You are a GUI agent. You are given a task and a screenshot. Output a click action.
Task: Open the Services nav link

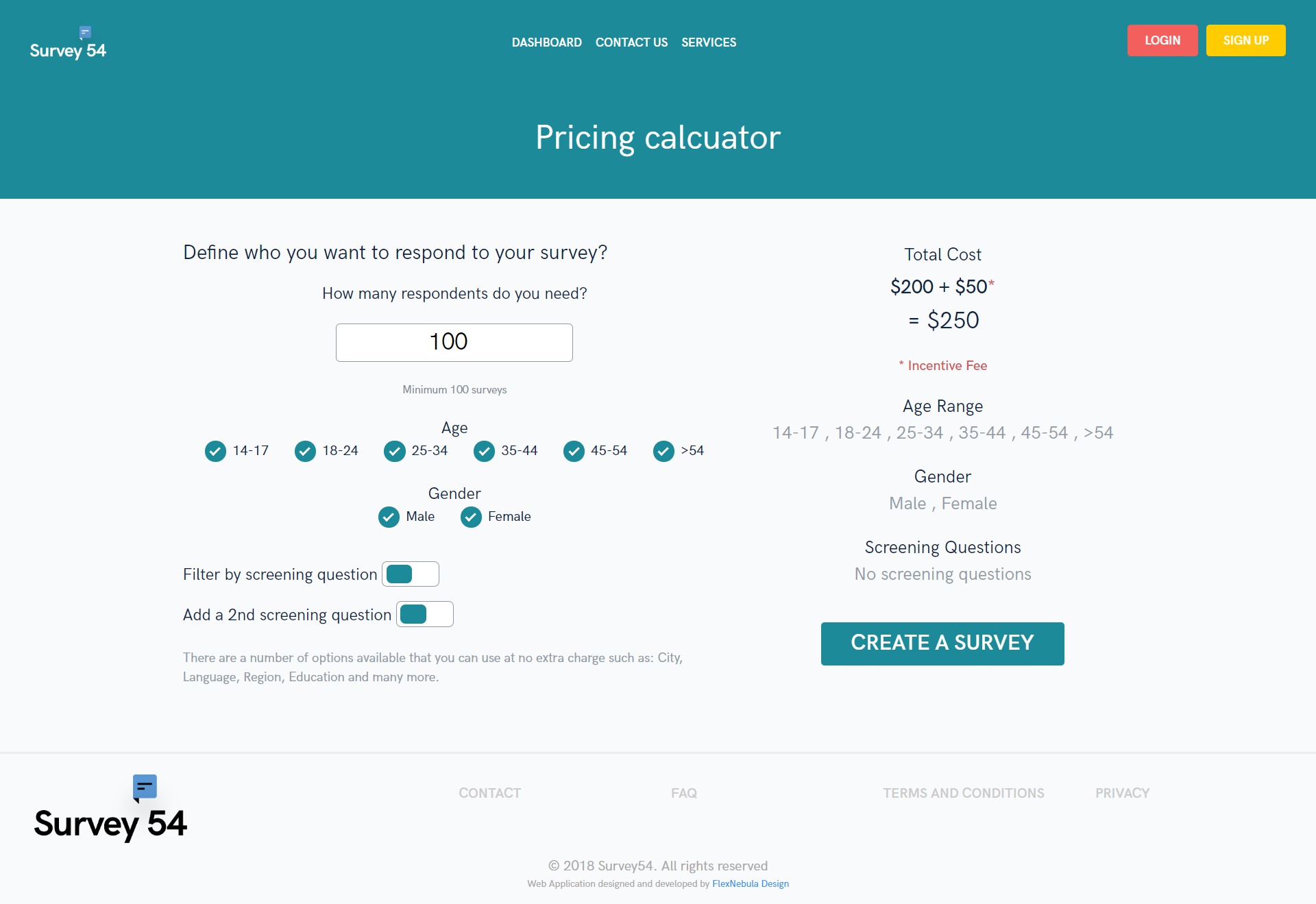(709, 42)
